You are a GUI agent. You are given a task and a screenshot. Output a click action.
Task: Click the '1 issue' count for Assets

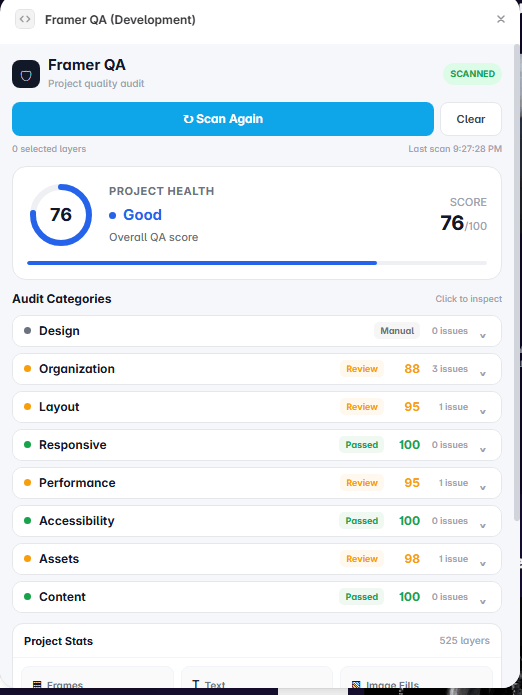click(453, 559)
